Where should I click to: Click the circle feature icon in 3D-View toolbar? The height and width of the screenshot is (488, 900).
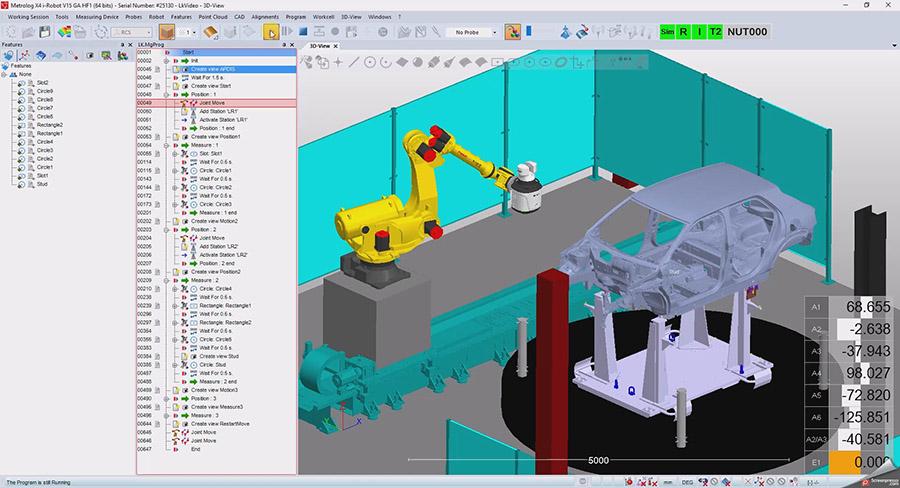(x=369, y=62)
